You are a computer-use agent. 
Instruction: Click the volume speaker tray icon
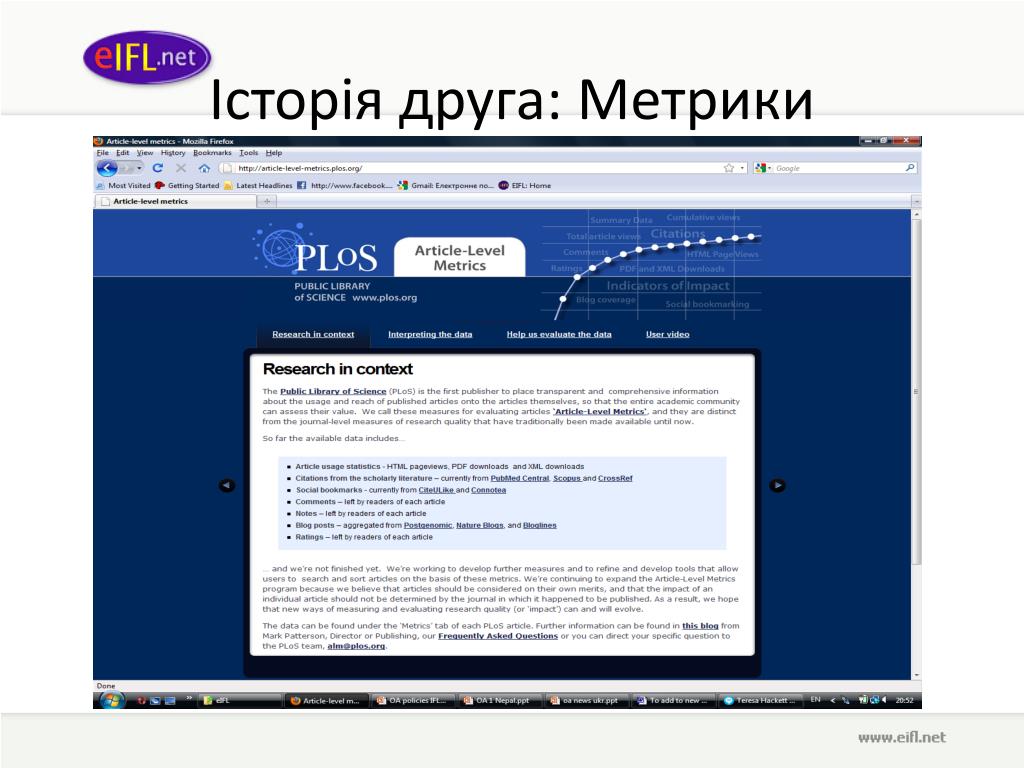884,699
